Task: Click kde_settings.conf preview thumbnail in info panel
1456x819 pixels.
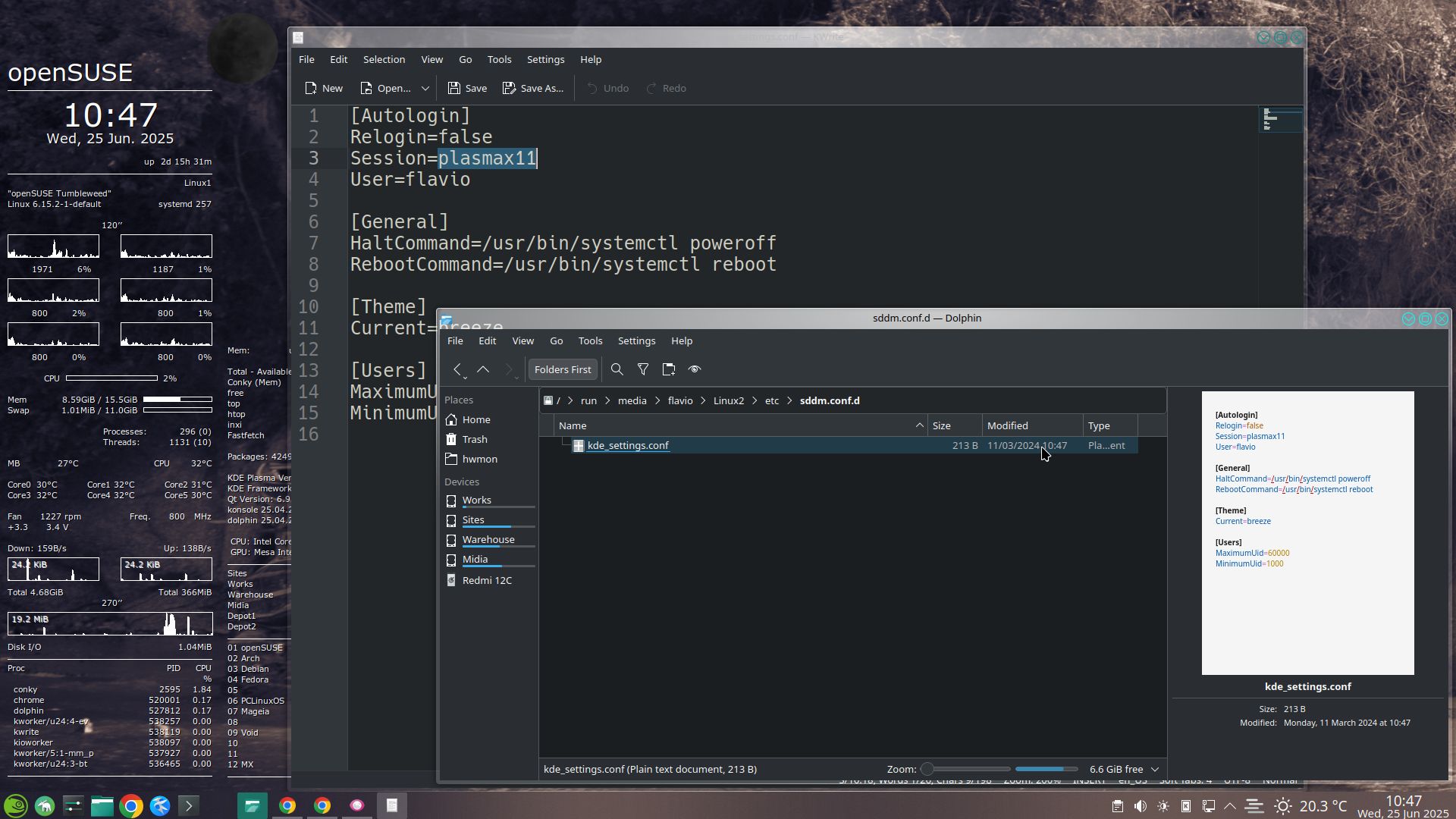Action: 1307,532
